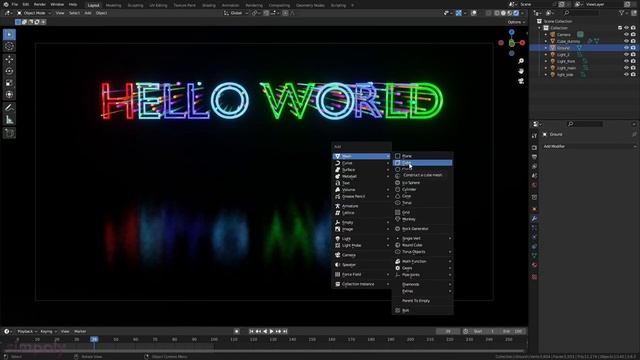Hide Cube_dummy with its eye icon
This screenshot has width=640, height=360.
pyautogui.click(x=626, y=41)
